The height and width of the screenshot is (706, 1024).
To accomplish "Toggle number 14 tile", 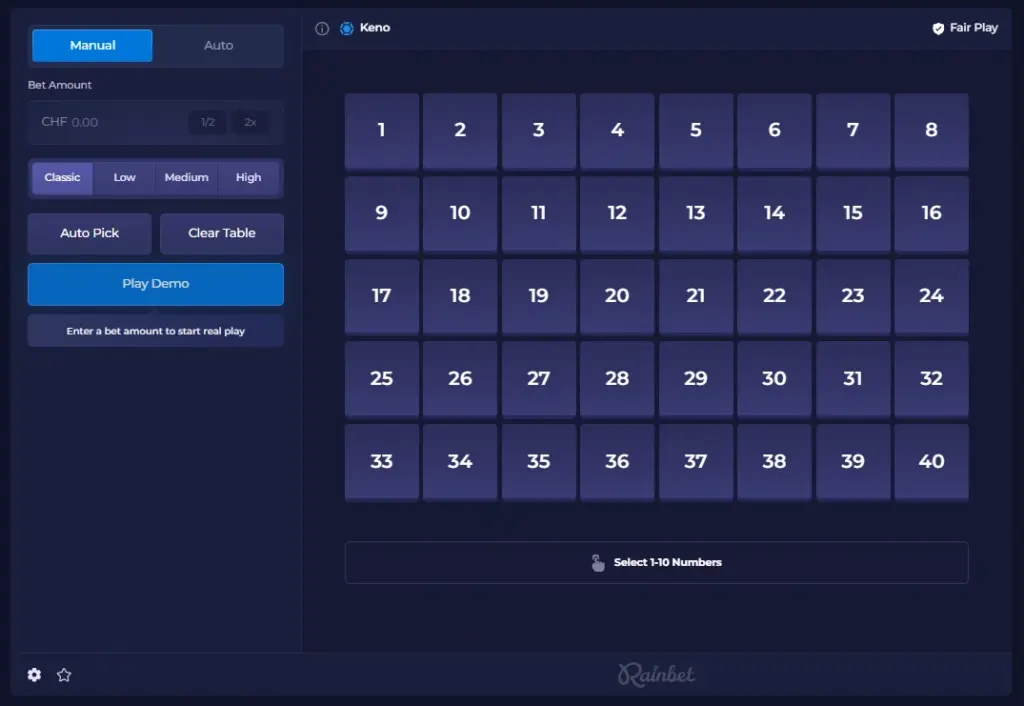I will (775, 214).
